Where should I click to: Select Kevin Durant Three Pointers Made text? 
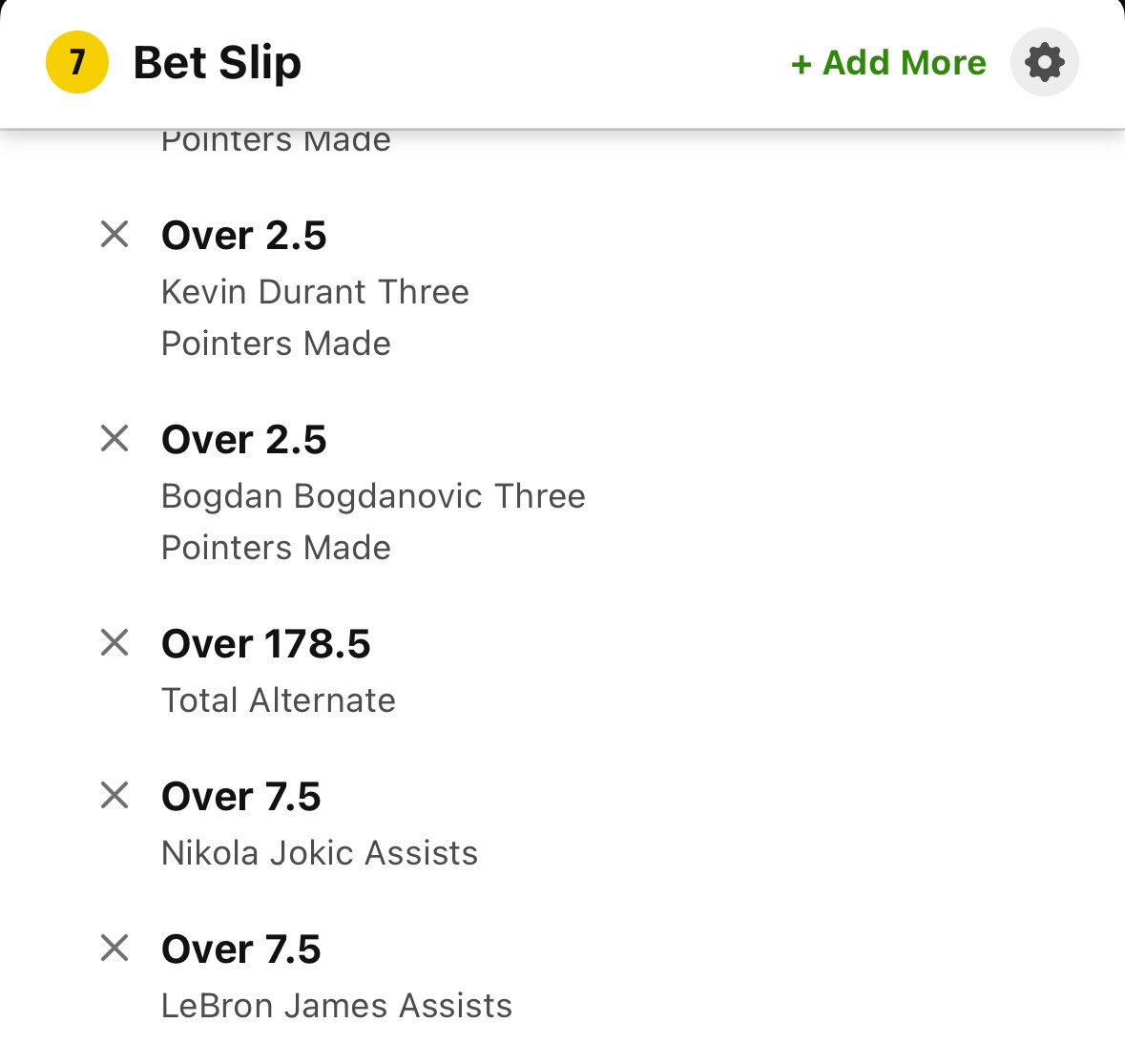point(315,317)
